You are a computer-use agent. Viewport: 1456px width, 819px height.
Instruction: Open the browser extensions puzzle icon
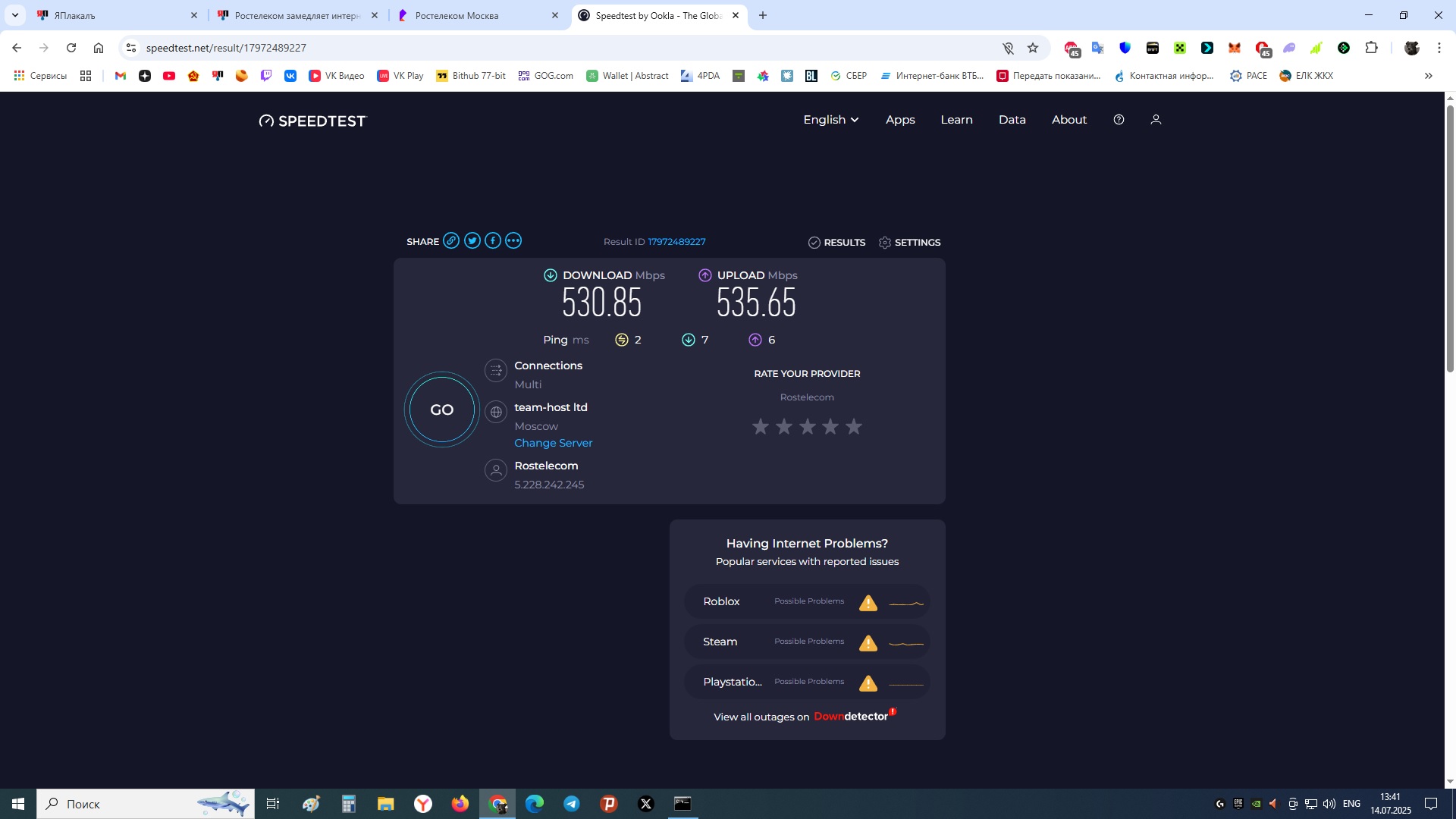coord(1371,48)
